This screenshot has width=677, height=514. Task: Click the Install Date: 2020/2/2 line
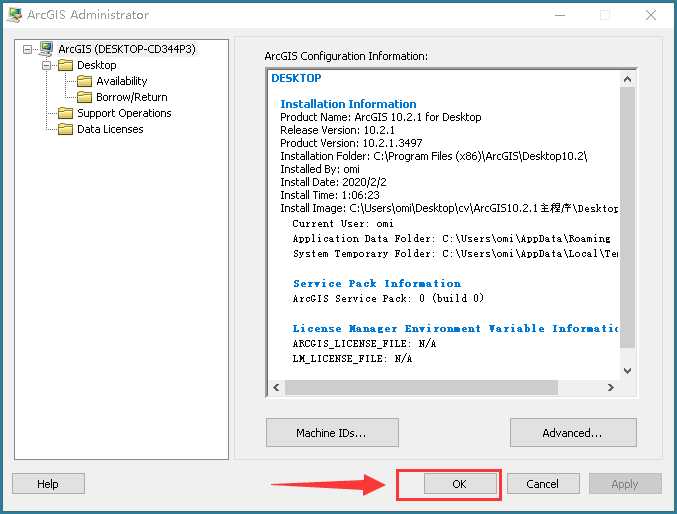333,182
